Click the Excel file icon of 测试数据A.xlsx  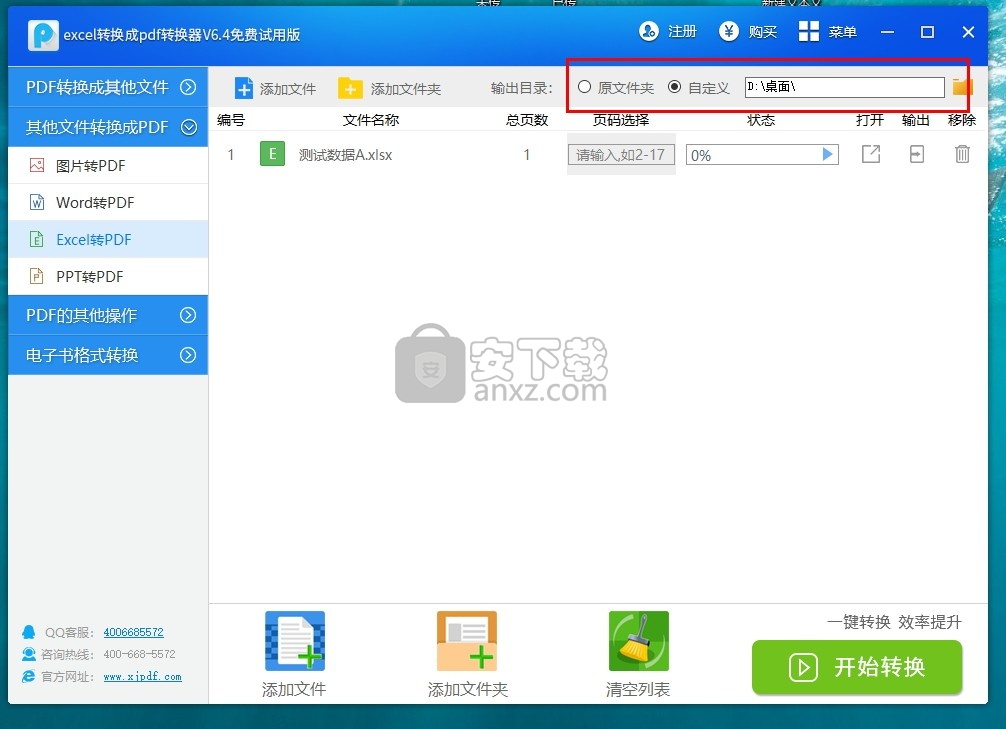click(x=272, y=154)
